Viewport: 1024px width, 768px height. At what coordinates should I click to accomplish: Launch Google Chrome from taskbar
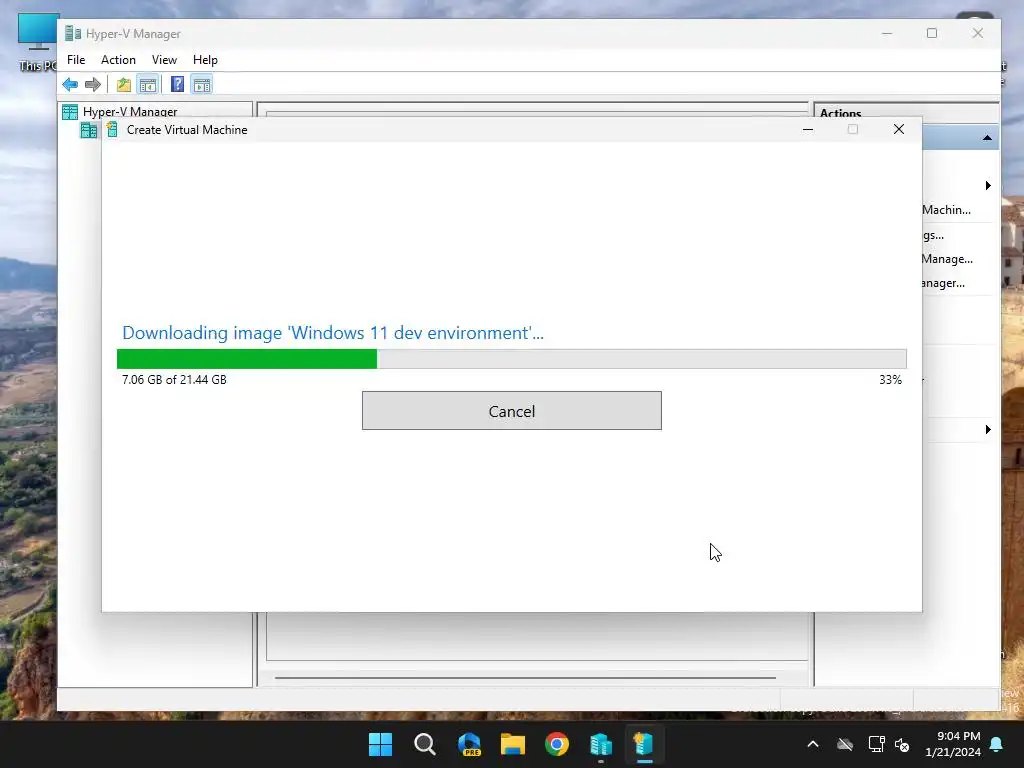point(557,744)
